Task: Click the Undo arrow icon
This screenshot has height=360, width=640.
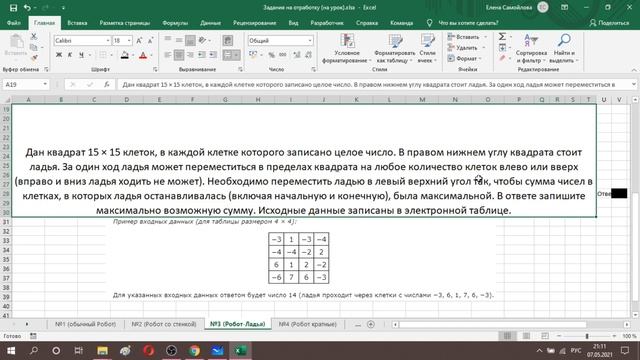Action: point(27,8)
